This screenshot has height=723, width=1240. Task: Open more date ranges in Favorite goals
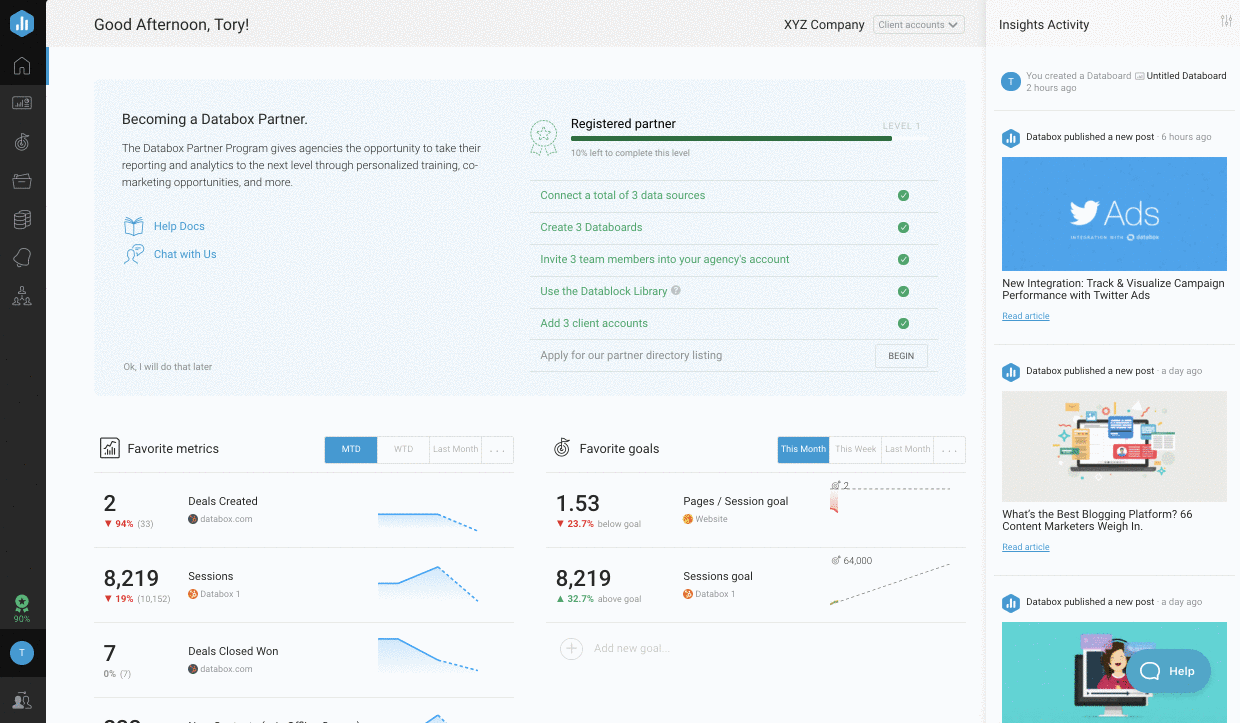click(x=950, y=450)
